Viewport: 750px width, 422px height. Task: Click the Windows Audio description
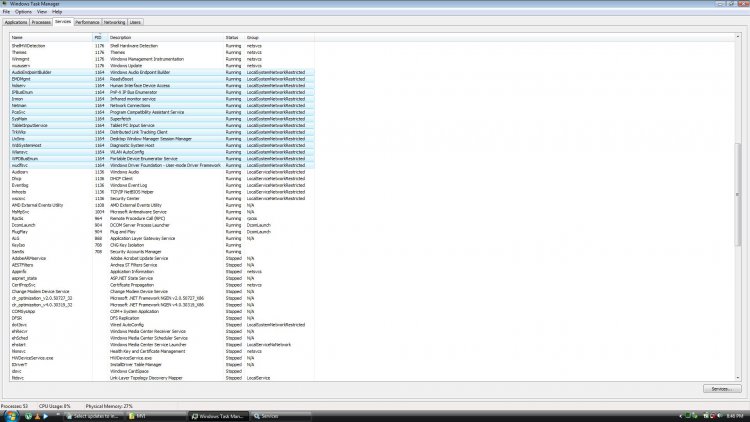(x=124, y=172)
